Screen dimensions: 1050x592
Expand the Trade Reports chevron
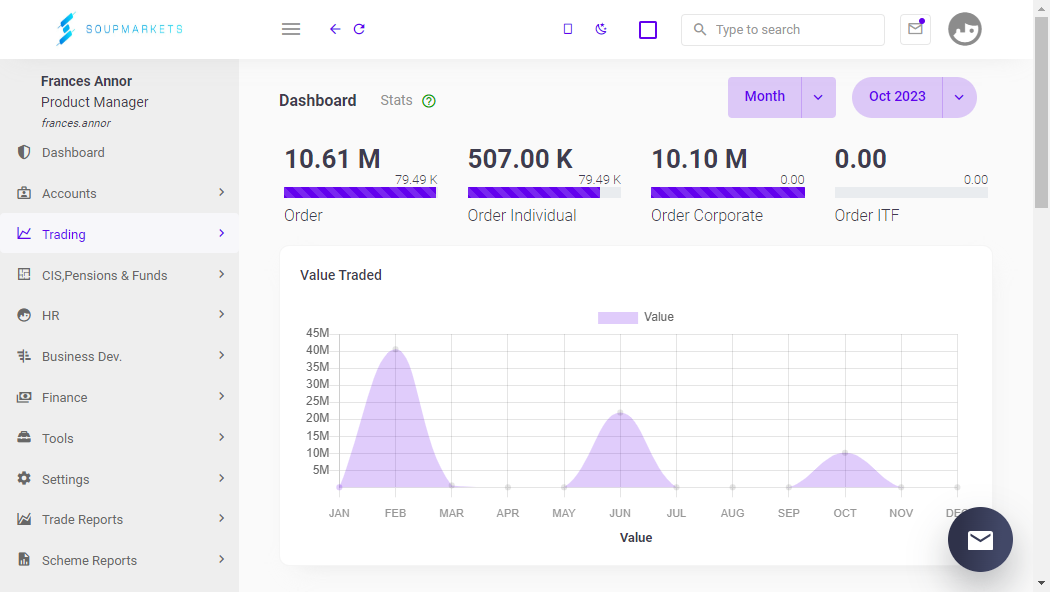click(222, 518)
